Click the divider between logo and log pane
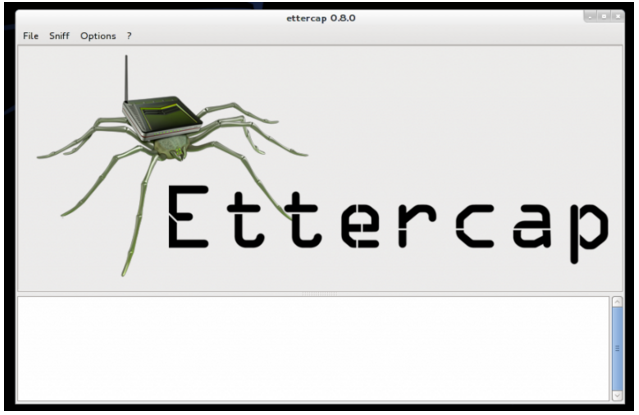 (320, 293)
